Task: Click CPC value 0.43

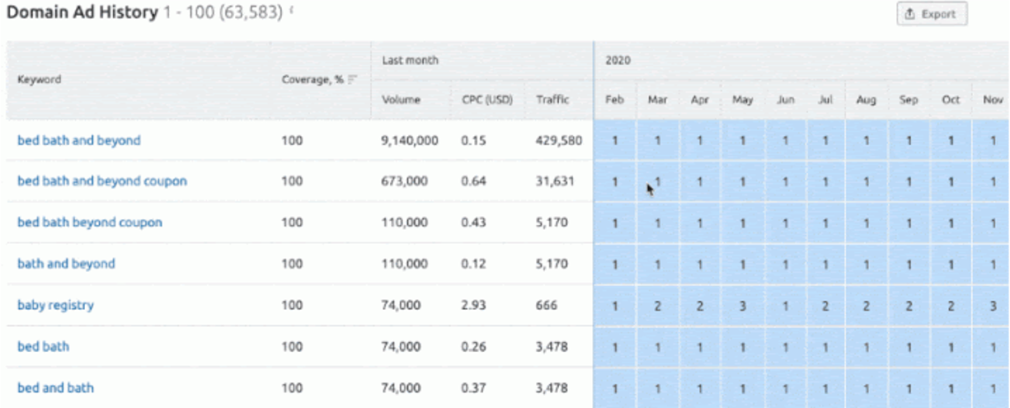Action: [472, 222]
